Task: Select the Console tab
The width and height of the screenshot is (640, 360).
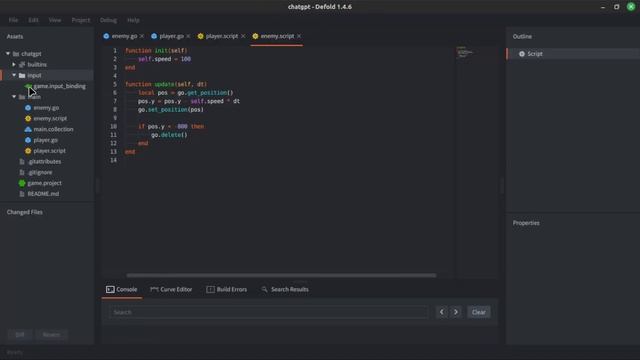Action: point(122,289)
